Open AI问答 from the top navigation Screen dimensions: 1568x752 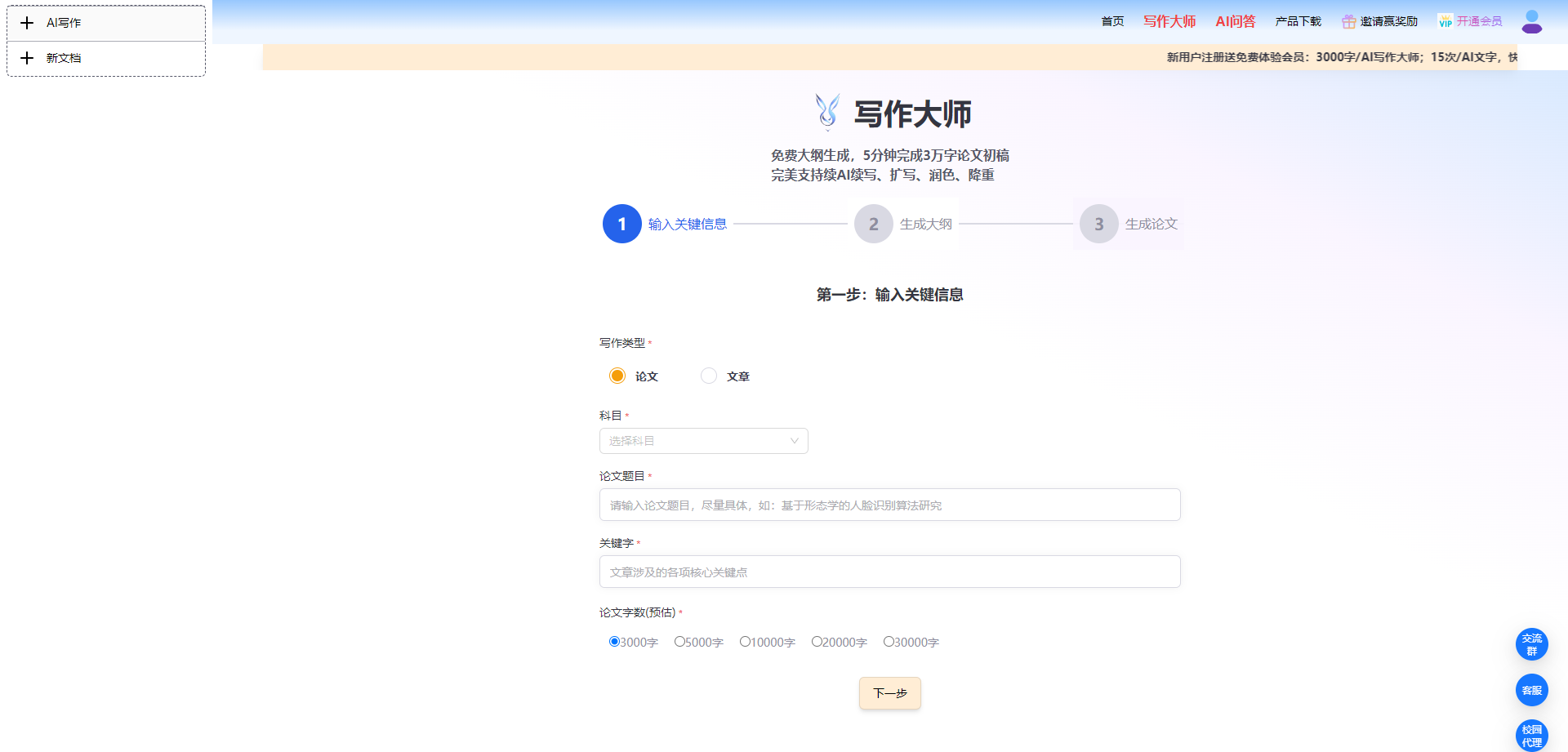coord(1235,22)
